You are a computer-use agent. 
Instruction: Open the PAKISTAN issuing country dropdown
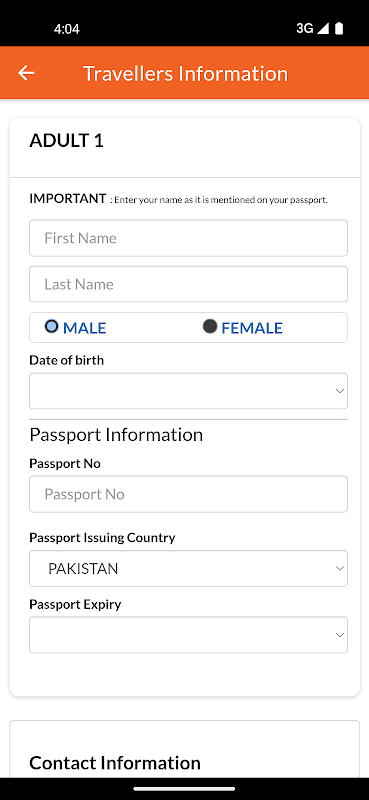(188, 568)
